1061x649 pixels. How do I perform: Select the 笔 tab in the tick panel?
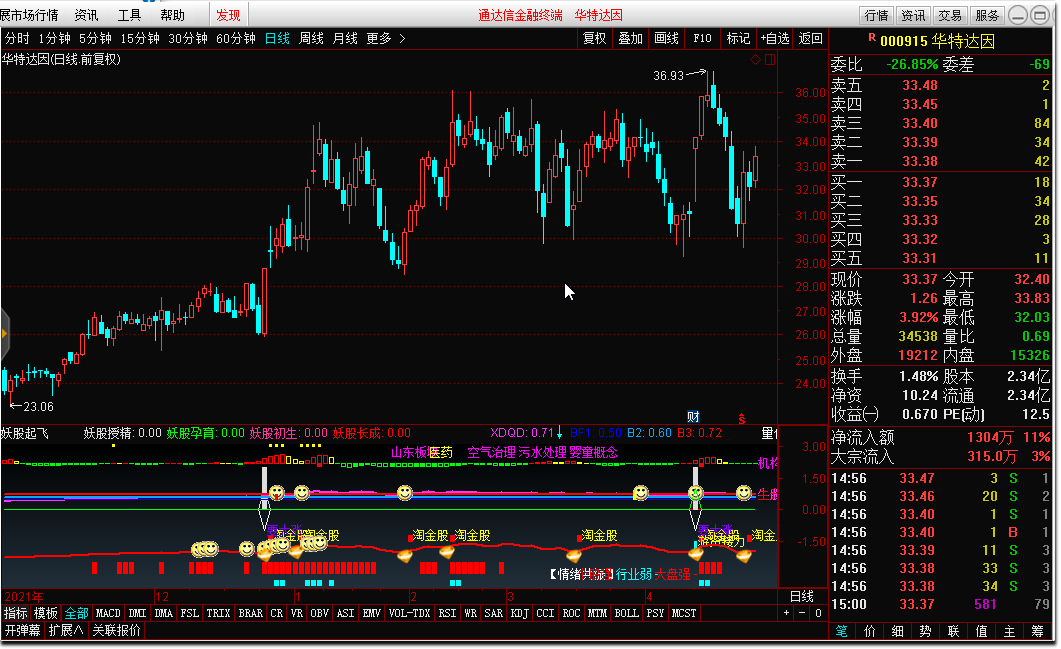pos(842,631)
